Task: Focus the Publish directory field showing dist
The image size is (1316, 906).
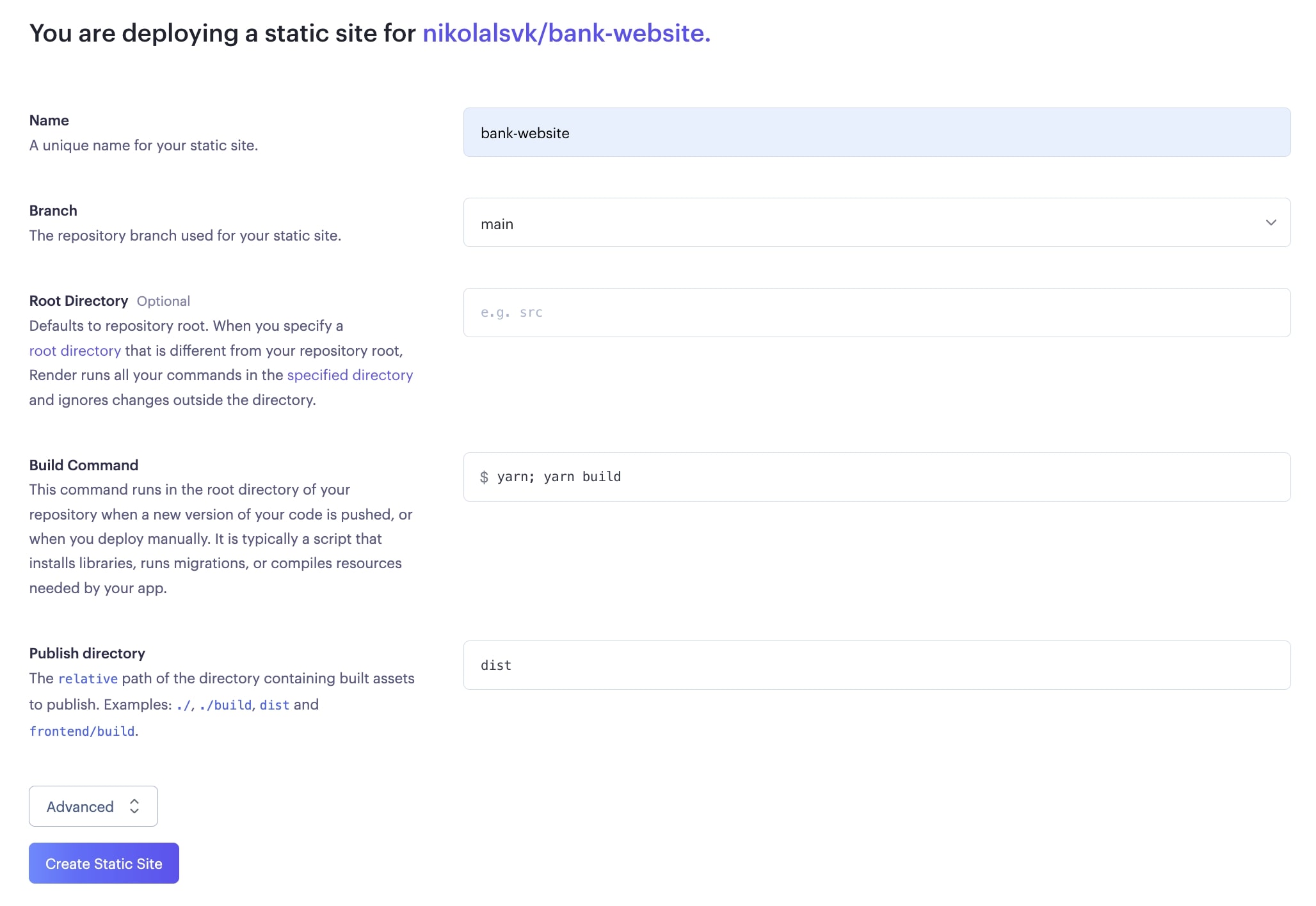Action: [876, 665]
